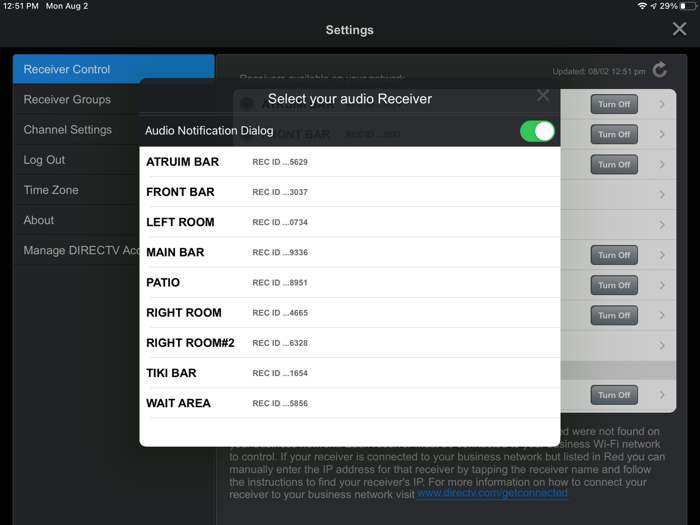The width and height of the screenshot is (700, 525).
Task: Tap the Wi-Fi status icon
Action: 642,6
